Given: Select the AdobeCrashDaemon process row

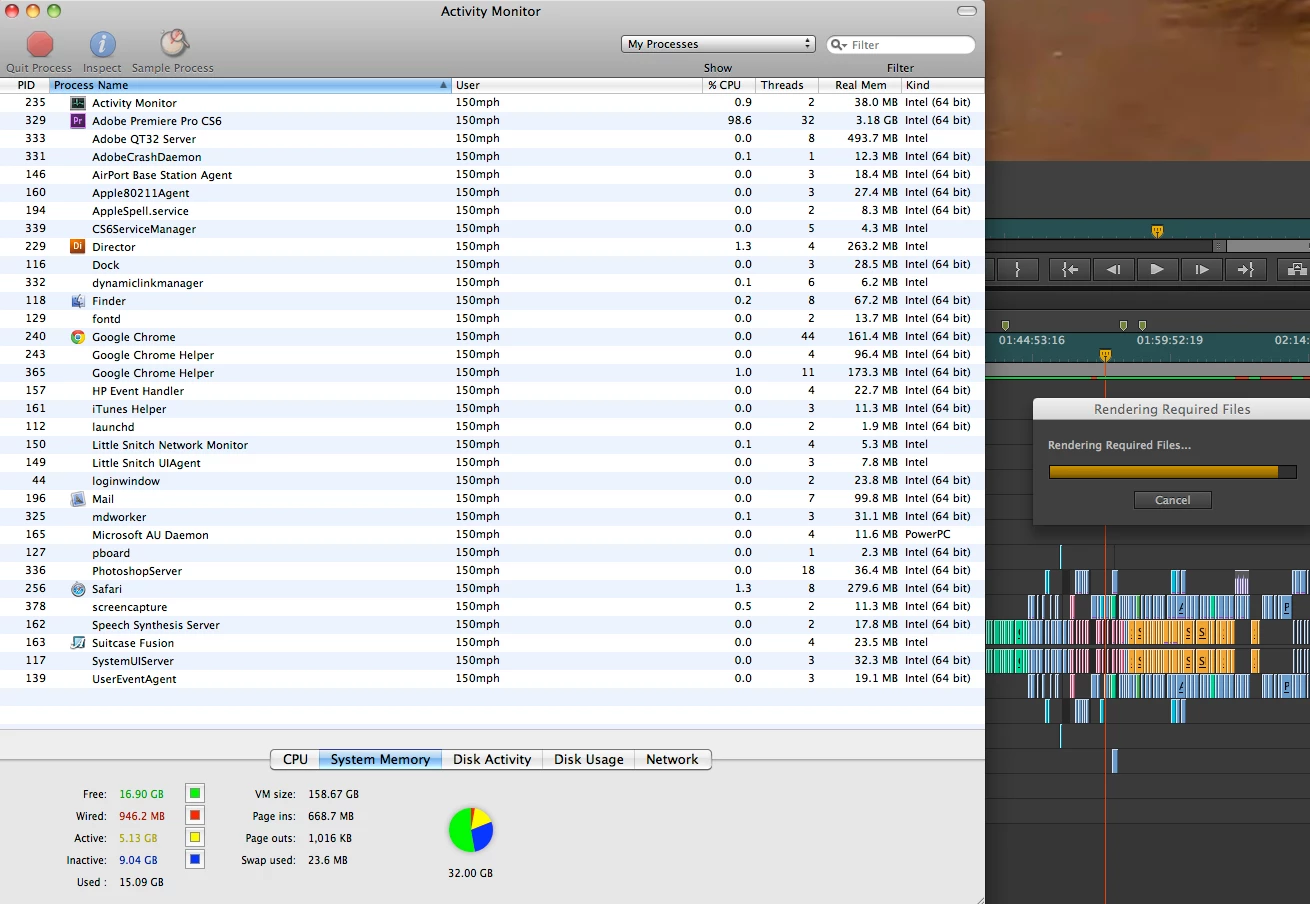Looking at the screenshot, I should (x=492, y=157).
